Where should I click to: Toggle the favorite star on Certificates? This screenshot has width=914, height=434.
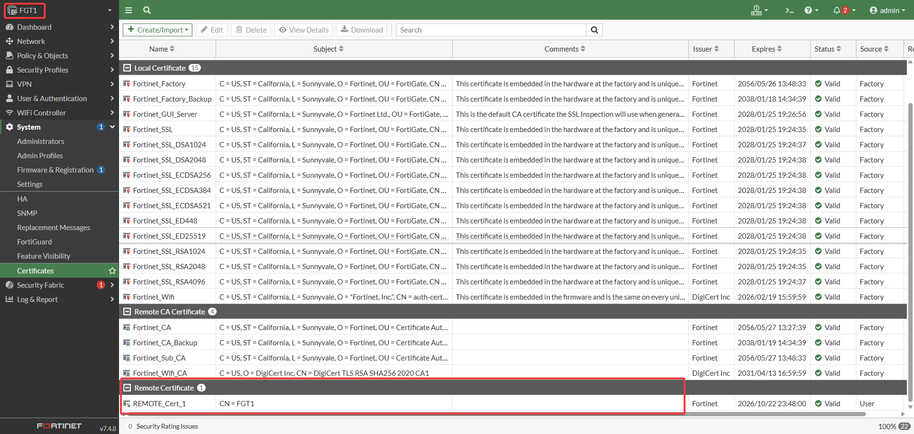pyautogui.click(x=112, y=271)
